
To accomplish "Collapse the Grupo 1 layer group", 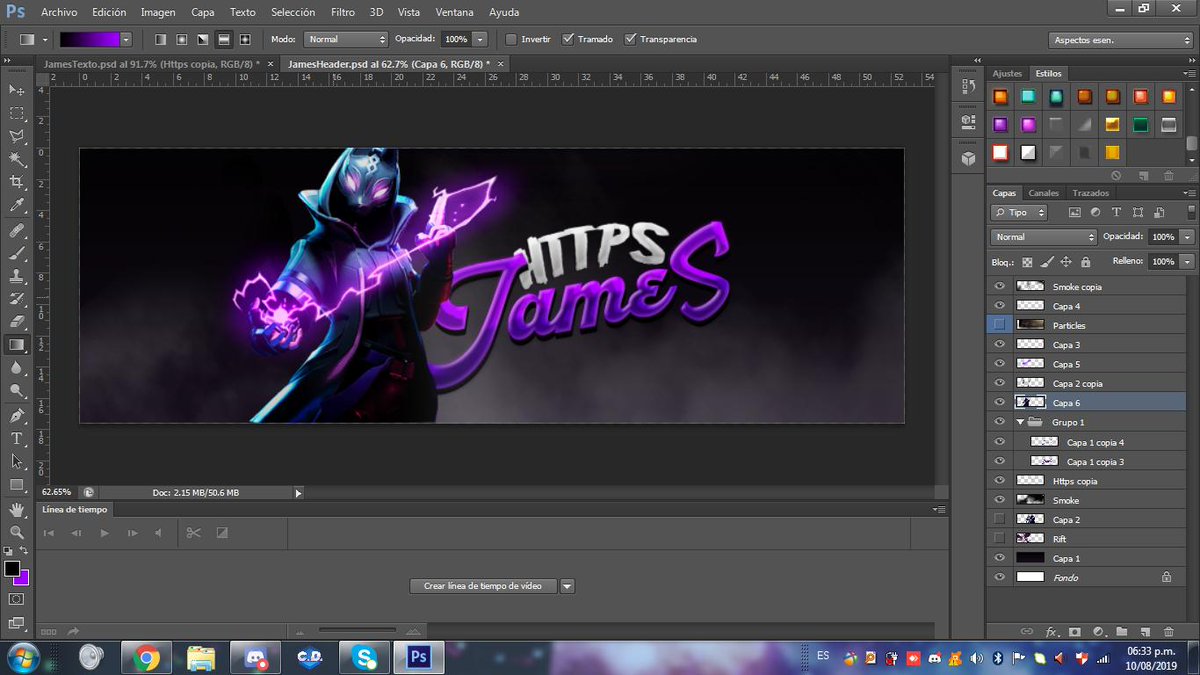I will tap(1019, 422).
